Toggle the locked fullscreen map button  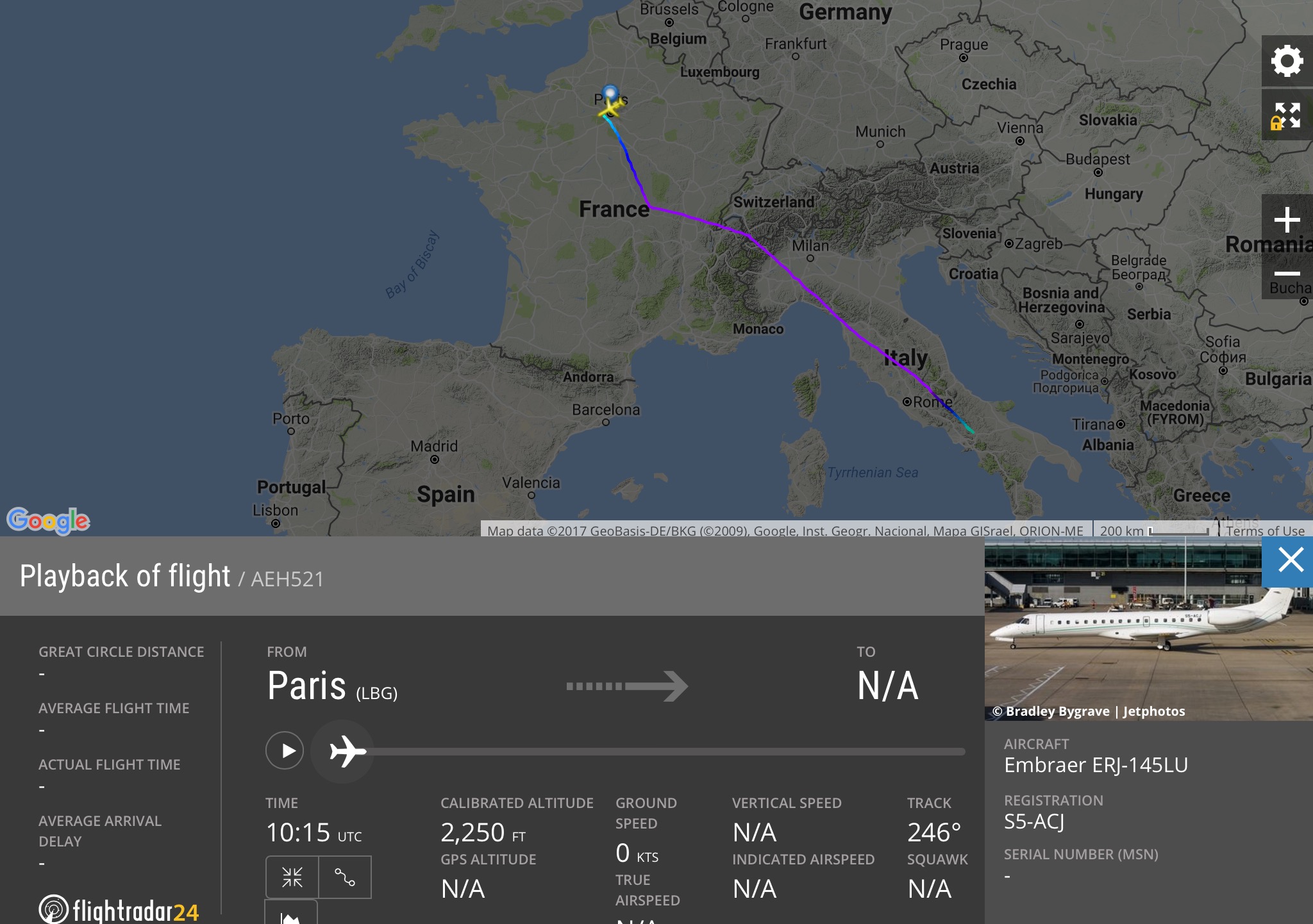(1287, 116)
